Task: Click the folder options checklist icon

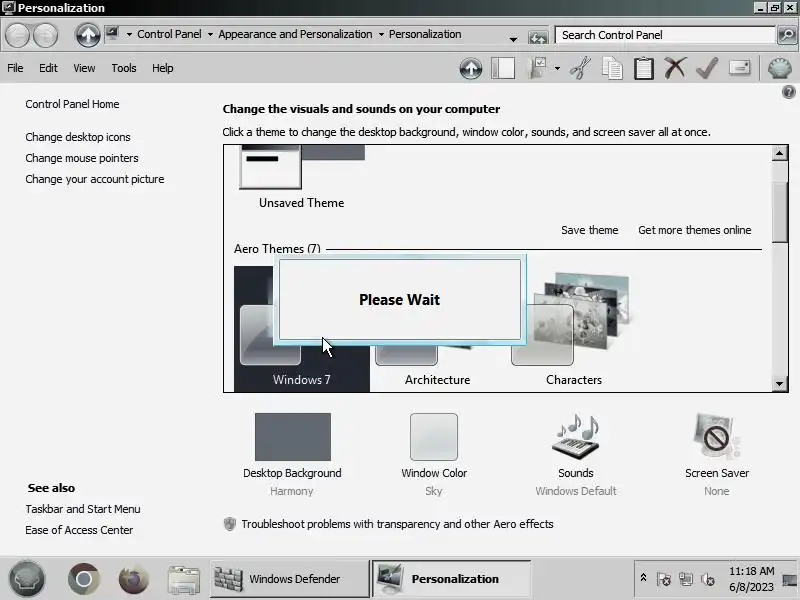Action: click(x=538, y=68)
